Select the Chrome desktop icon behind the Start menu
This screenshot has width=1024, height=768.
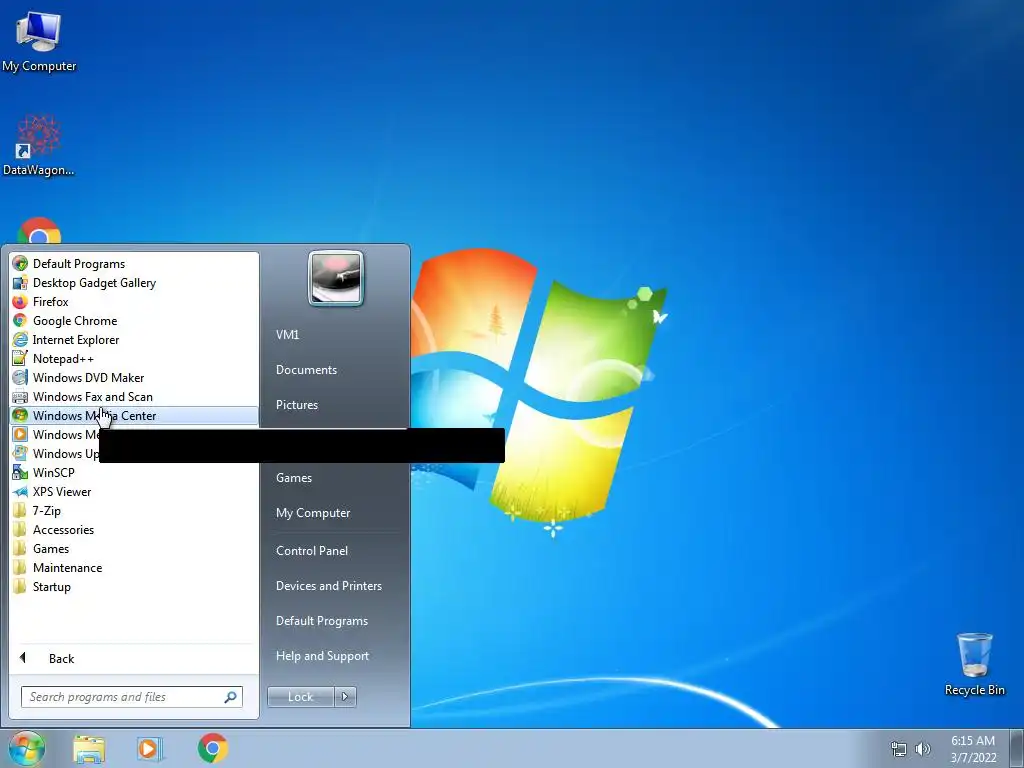[39, 231]
